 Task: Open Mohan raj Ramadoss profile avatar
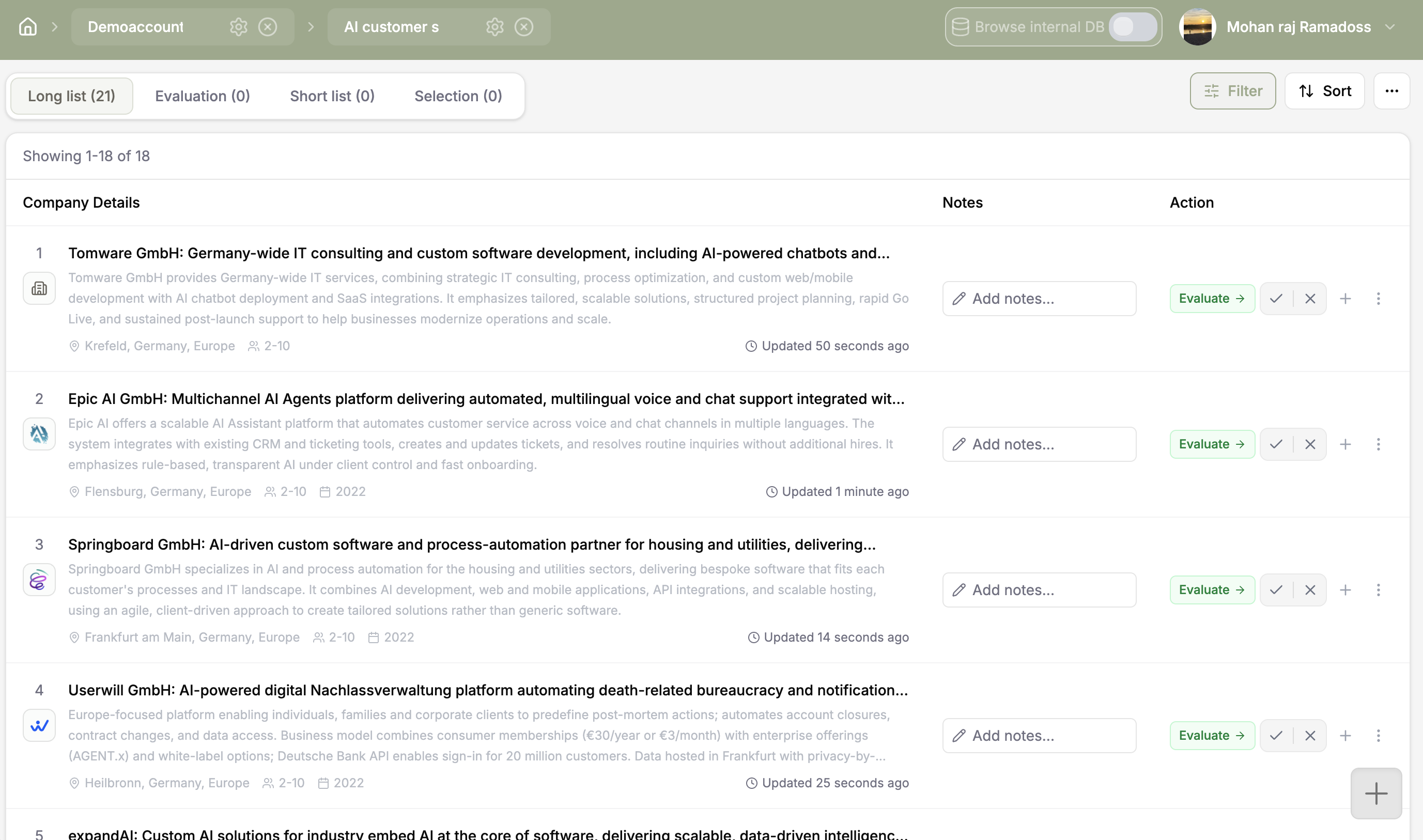[x=1197, y=26]
